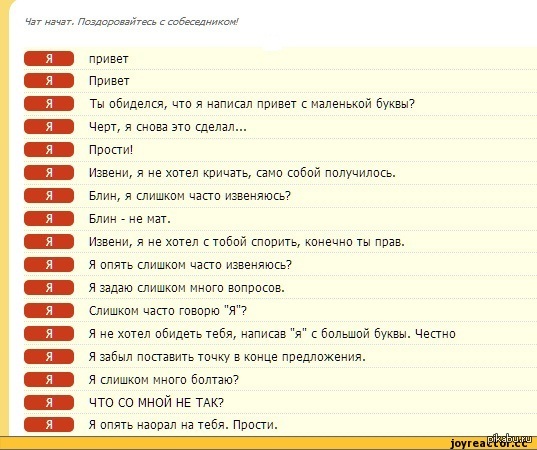Click the Я badge beside capitalized 'Привет'
Image resolution: width=537 pixels, height=450 pixels.
click(x=49, y=81)
